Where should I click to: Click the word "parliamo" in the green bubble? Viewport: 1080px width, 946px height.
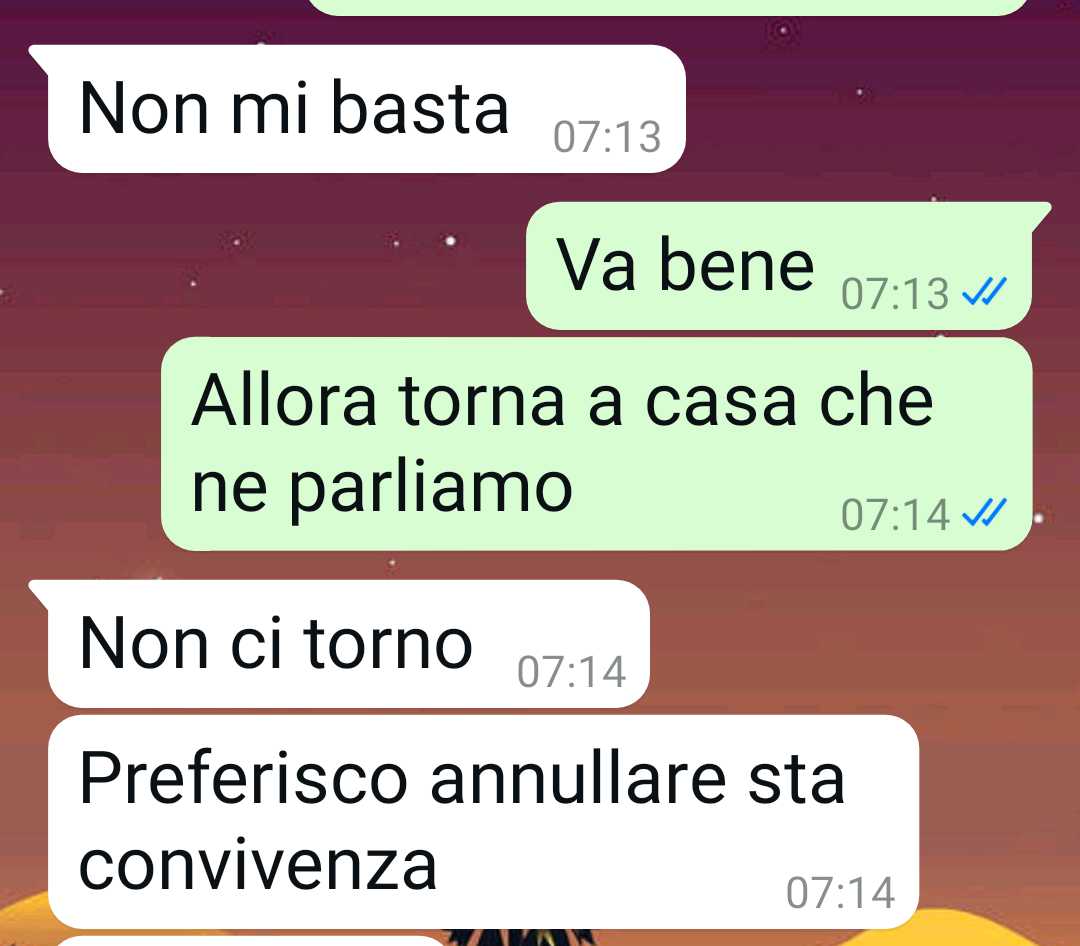(x=430, y=489)
